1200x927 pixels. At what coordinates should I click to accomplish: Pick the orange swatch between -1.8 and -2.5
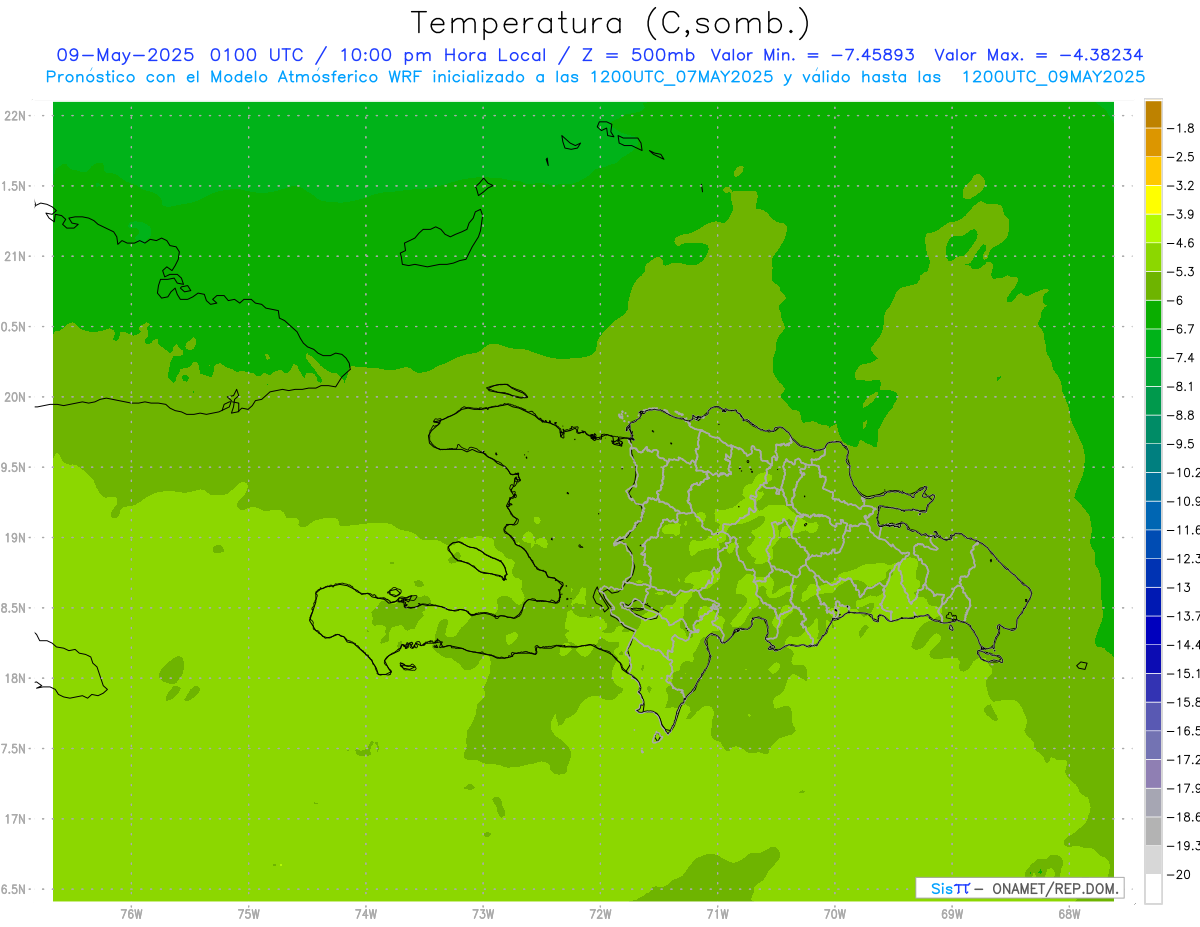pos(1153,143)
